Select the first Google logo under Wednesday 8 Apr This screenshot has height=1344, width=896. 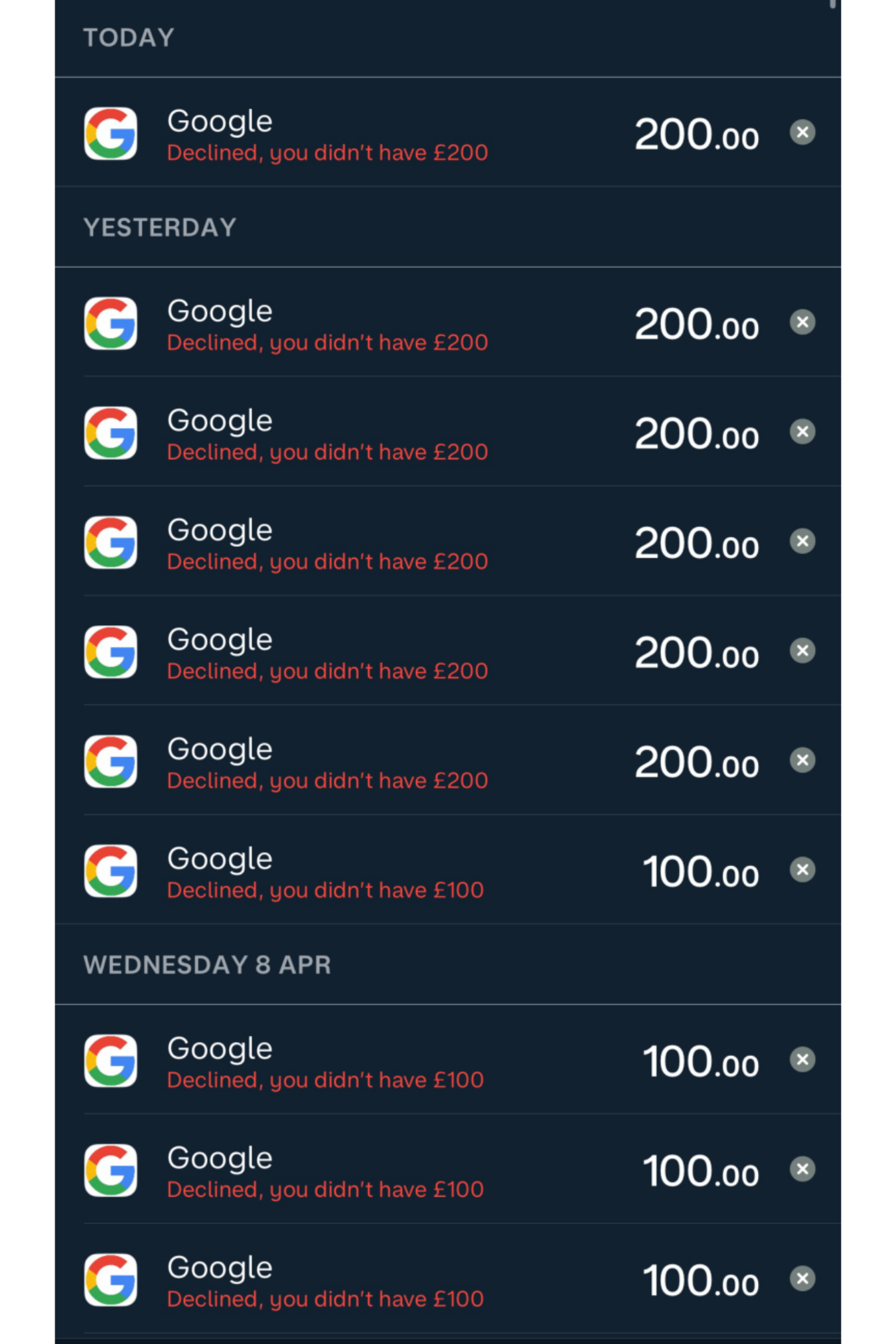(111, 1061)
